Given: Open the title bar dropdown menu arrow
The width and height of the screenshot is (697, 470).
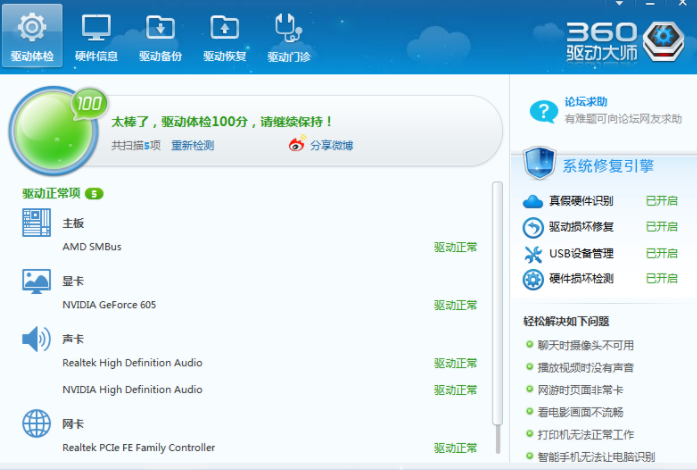Looking at the screenshot, I should (619, 3).
